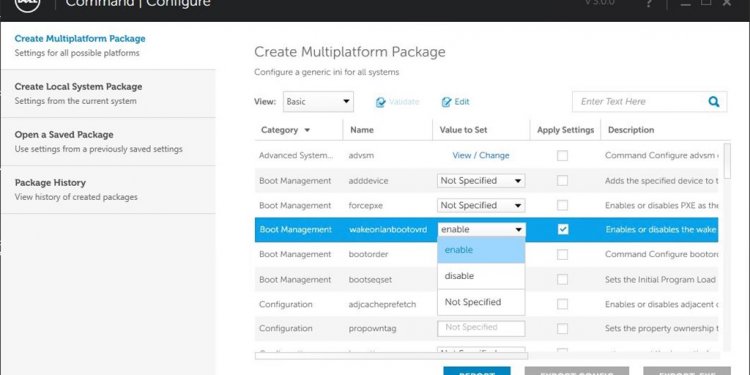Open Create Multiplatform Package section
The width and height of the screenshot is (750, 375).
coord(108,45)
